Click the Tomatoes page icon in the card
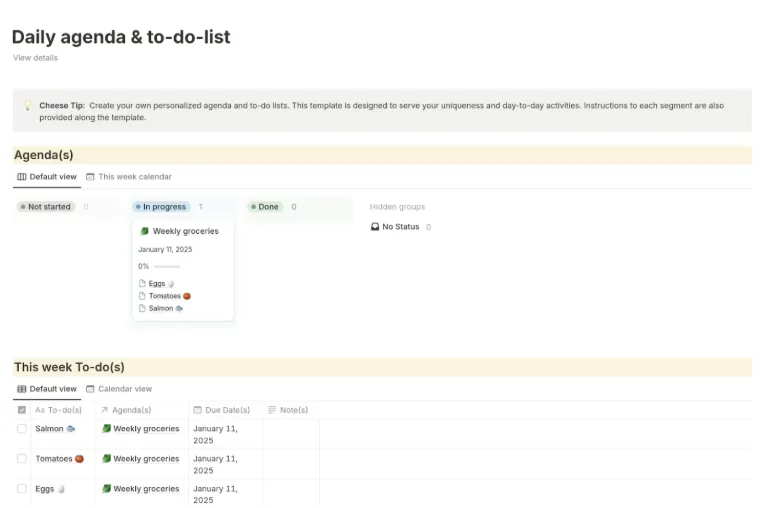Image resolution: width=780 pixels, height=508 pixels. (142, 296)
